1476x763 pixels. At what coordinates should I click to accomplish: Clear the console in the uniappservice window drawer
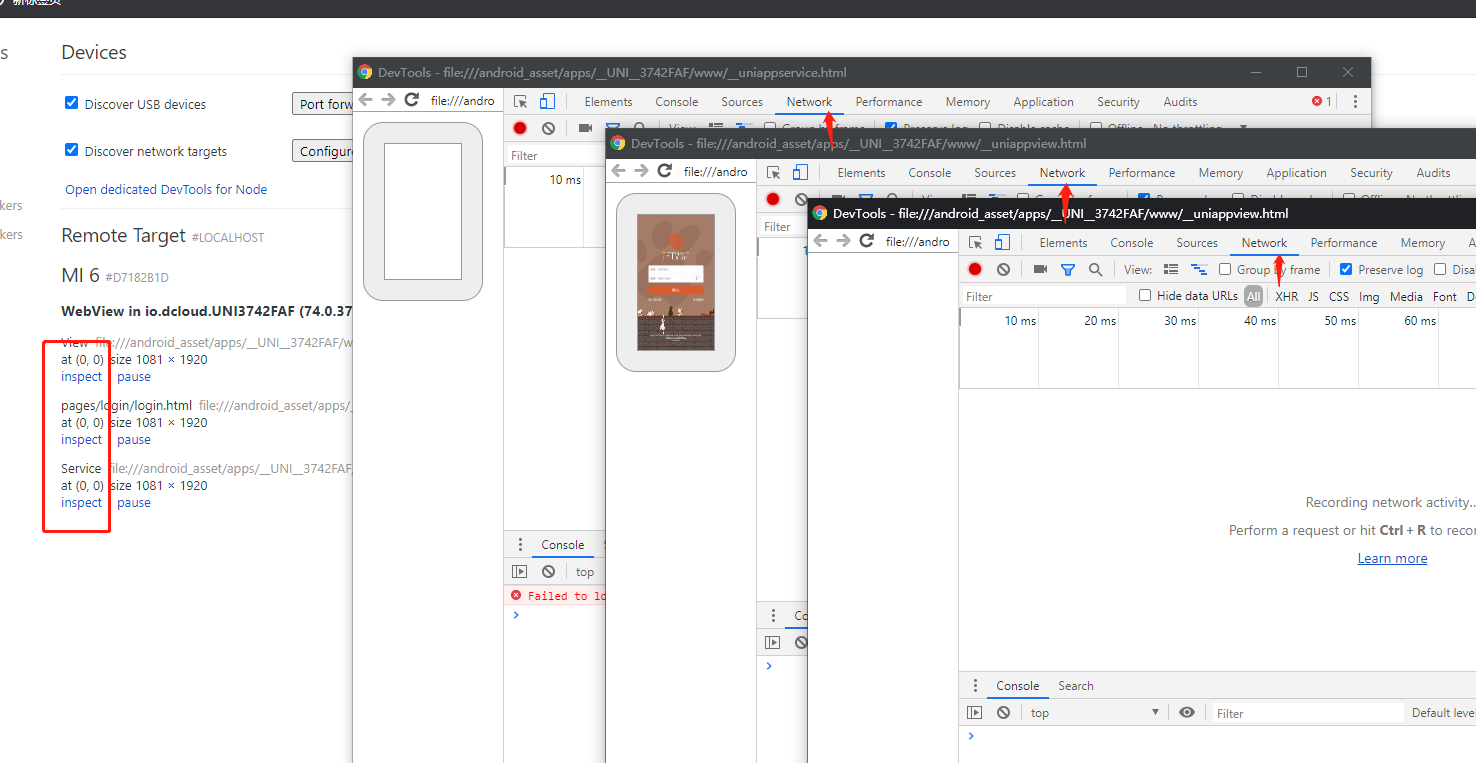click(x=548, y=572)
